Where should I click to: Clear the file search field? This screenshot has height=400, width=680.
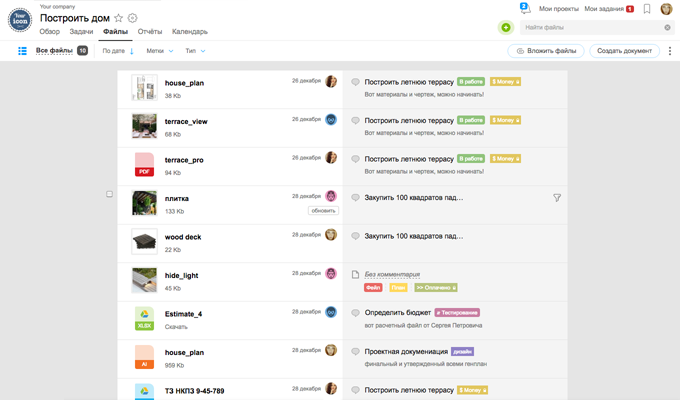point(667,27)
